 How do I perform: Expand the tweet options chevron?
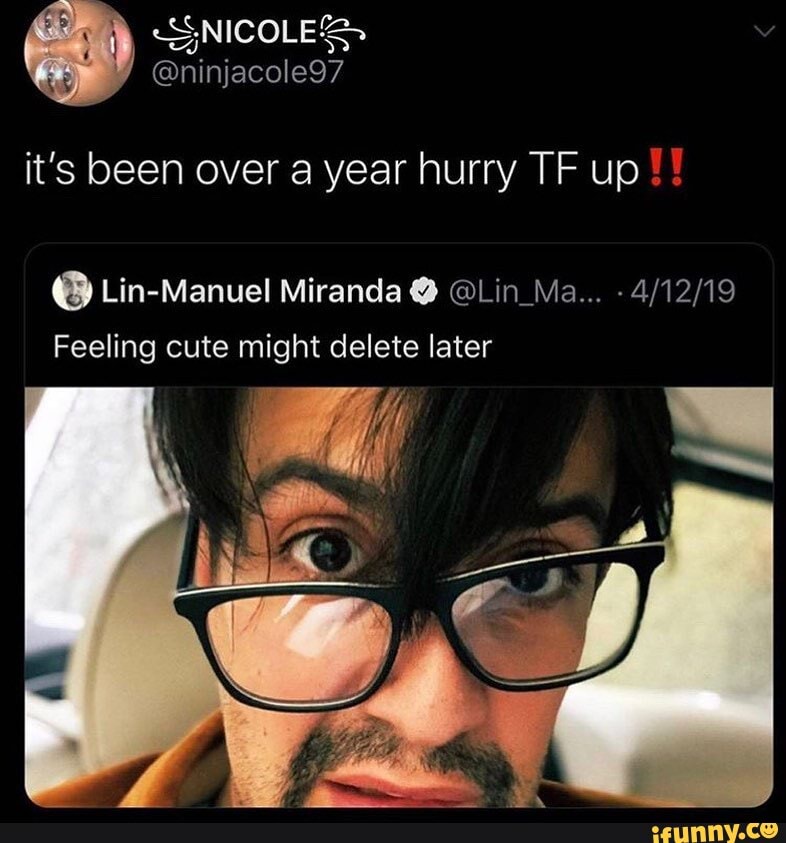click(764, 32)
